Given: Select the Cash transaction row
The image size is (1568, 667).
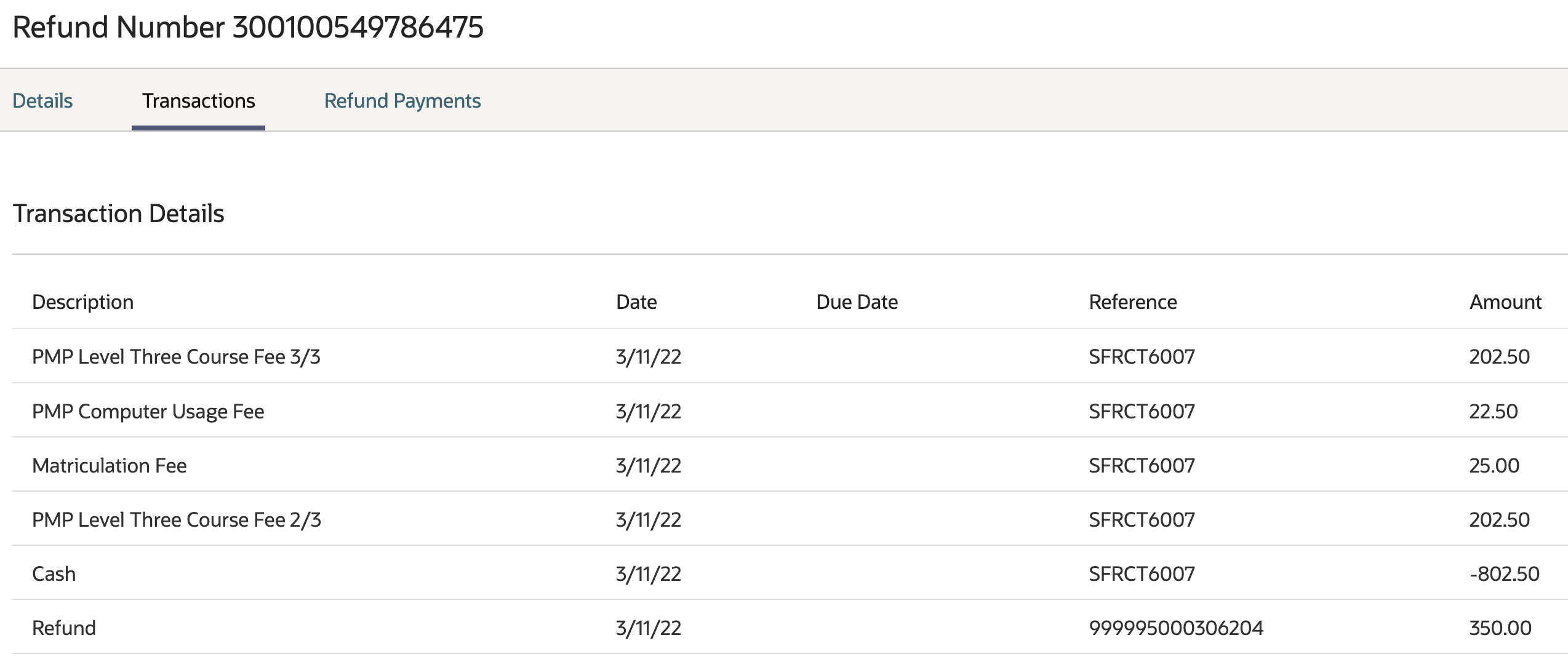Looking at the screenshot, I should (x=54, y=574).
